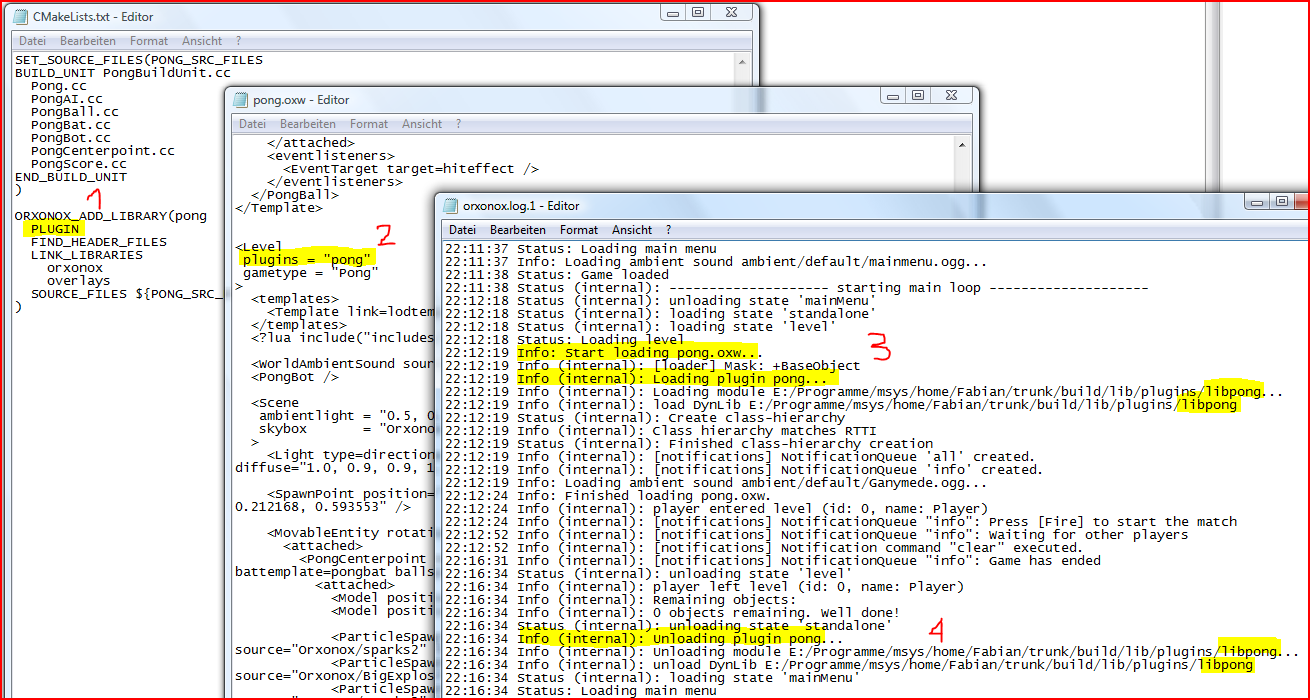Minimize the CMakeLists.txt editor window

(673, 12)
